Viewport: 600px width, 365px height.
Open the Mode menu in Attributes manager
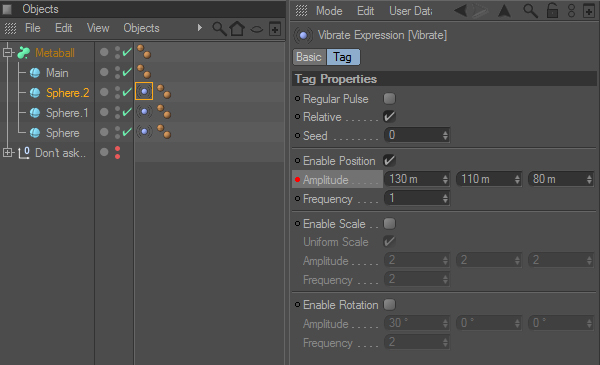pyautogui.click(x=329, y=11)
